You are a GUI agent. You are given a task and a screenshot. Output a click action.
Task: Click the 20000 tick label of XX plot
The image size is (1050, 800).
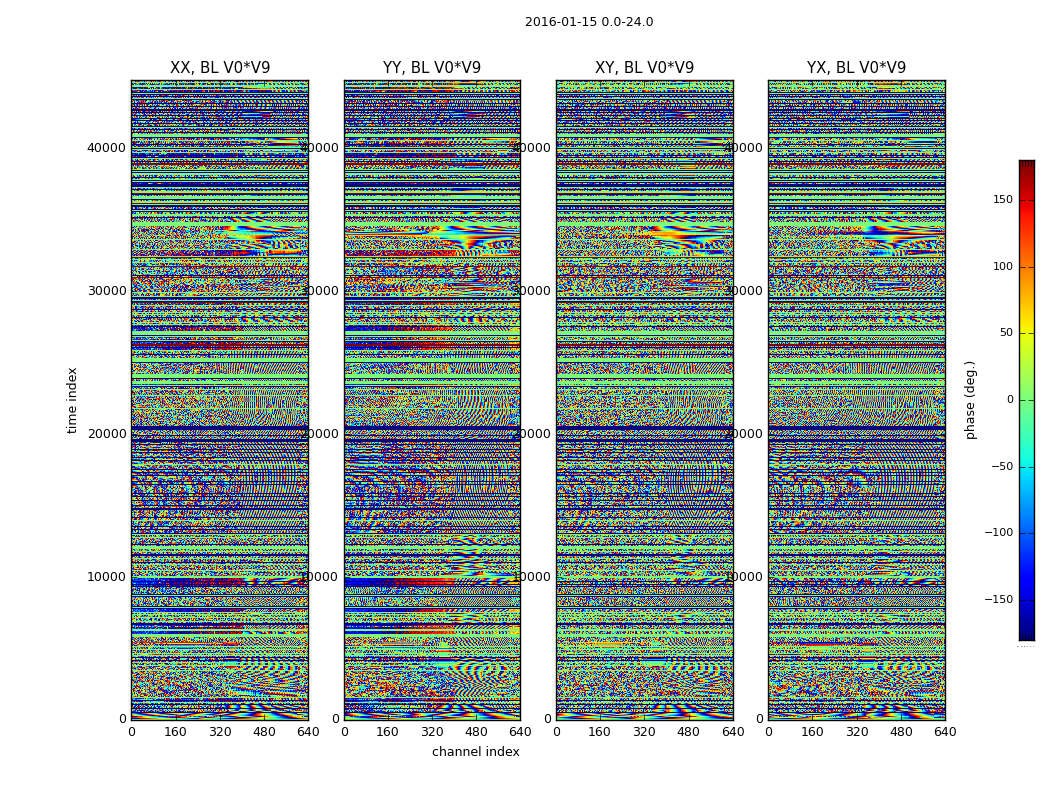tap(106, 433)
